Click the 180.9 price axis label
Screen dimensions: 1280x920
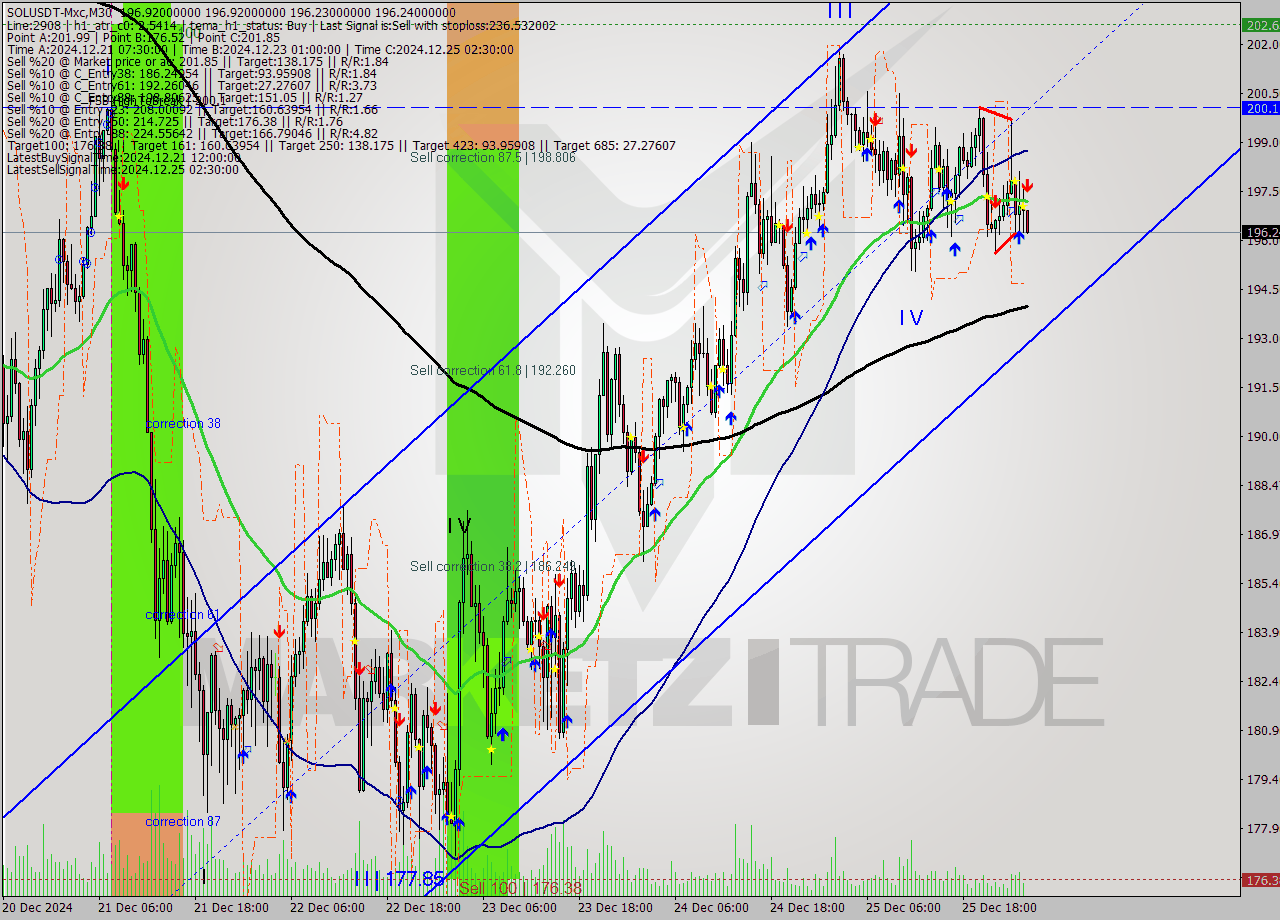click(1262, 730)
